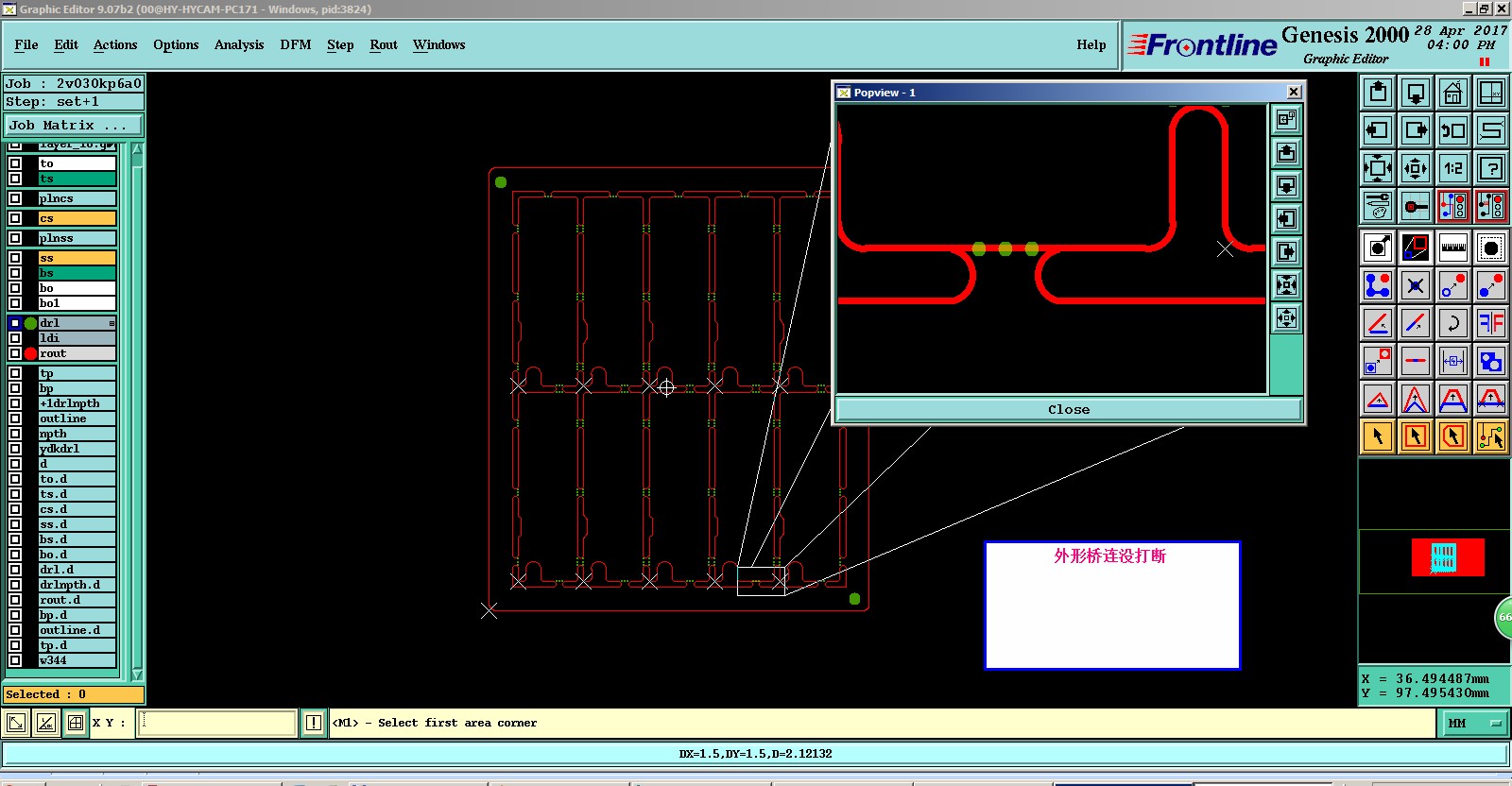Click Popview pan-right side icon
Viewport: 1512px width, 786px height.
(1286, 251)
